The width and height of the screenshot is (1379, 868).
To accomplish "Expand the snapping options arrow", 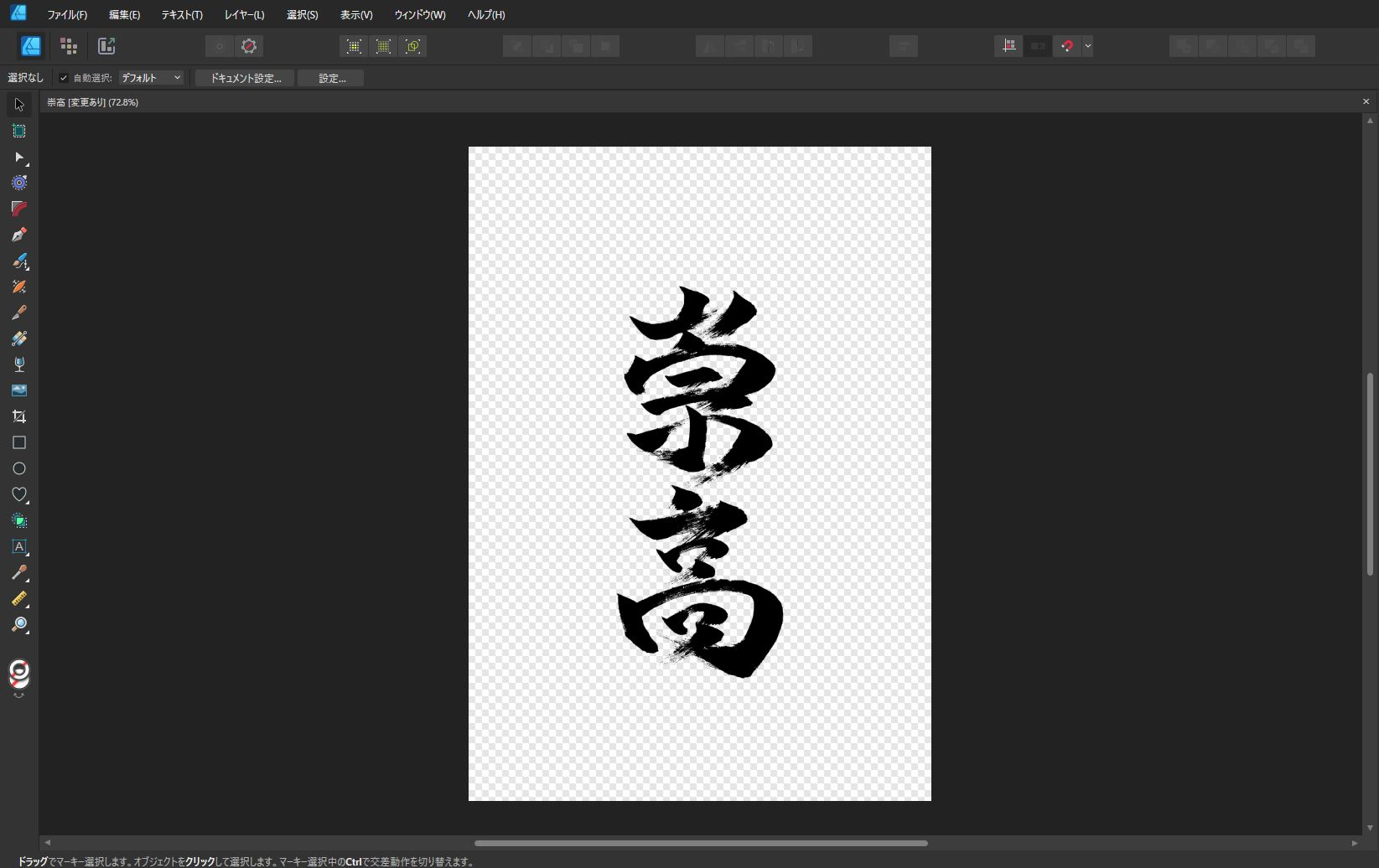I will (x=1087, y=46).
